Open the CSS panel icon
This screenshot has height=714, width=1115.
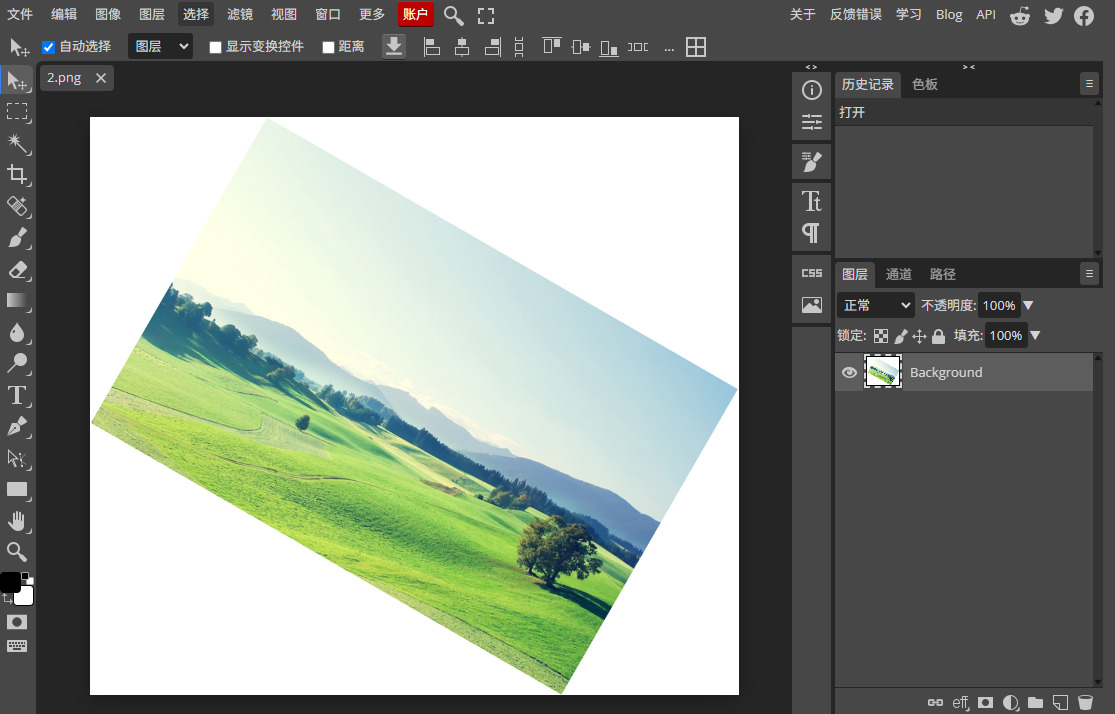tap(811, 273)
